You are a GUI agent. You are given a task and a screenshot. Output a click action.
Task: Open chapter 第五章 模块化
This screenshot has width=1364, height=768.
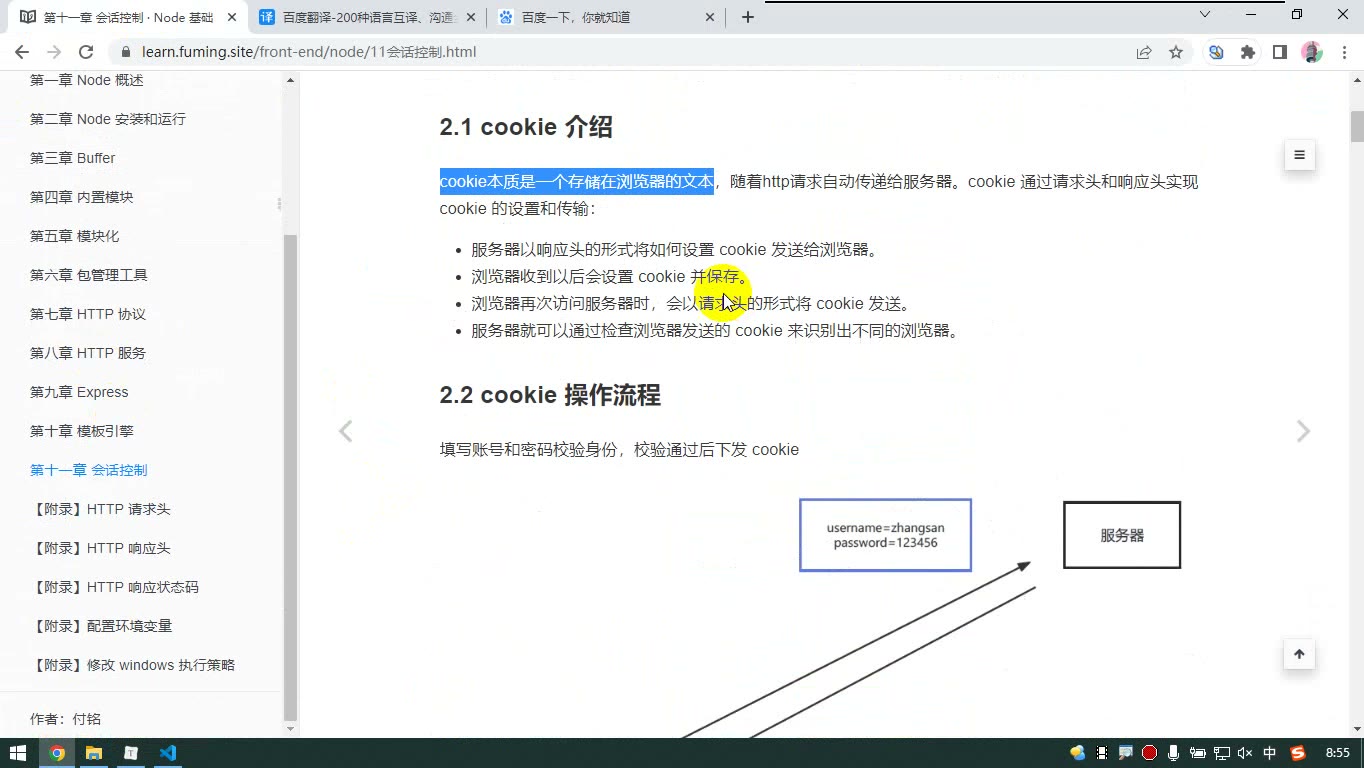pos(75,236)
